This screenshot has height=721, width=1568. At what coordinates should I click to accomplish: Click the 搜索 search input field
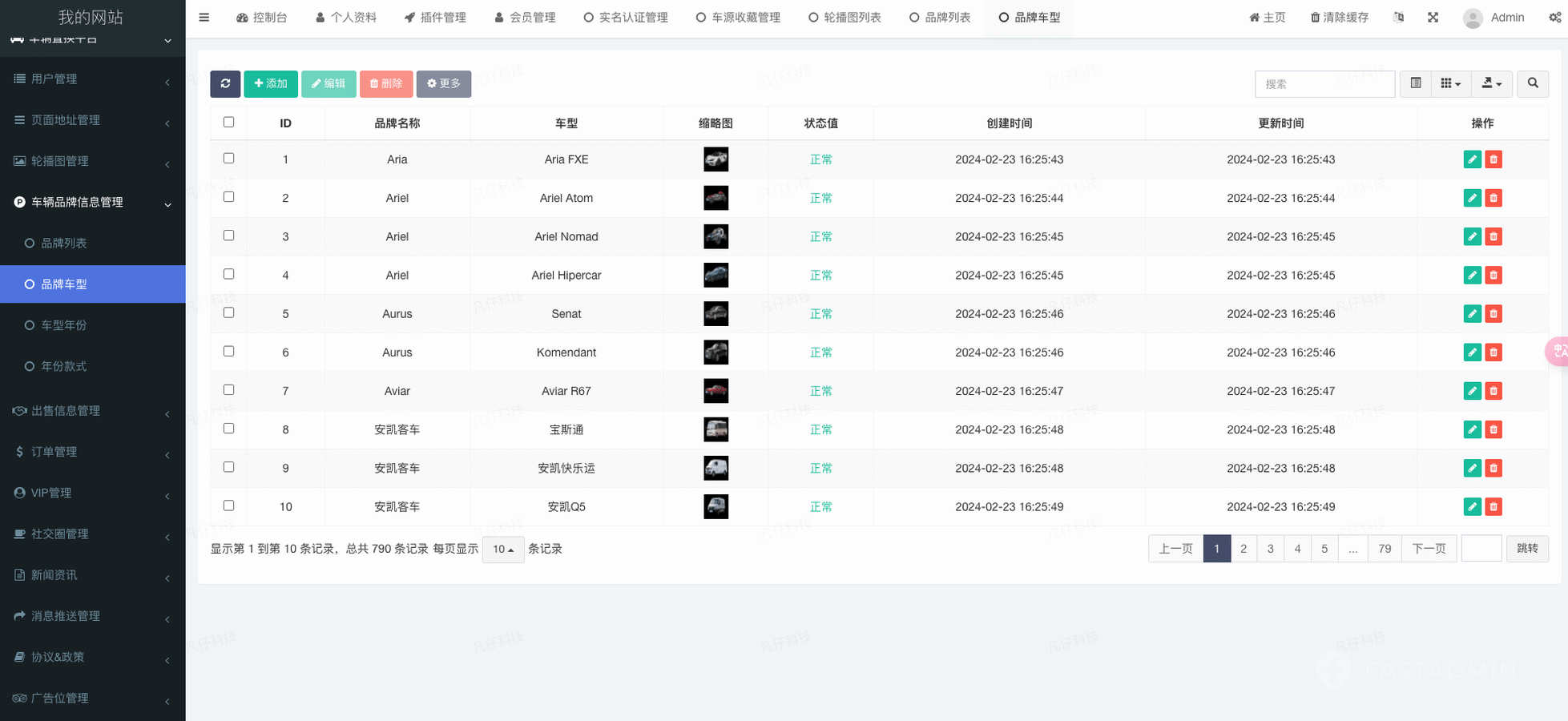pyautogui.click(x=1324, y=83)
